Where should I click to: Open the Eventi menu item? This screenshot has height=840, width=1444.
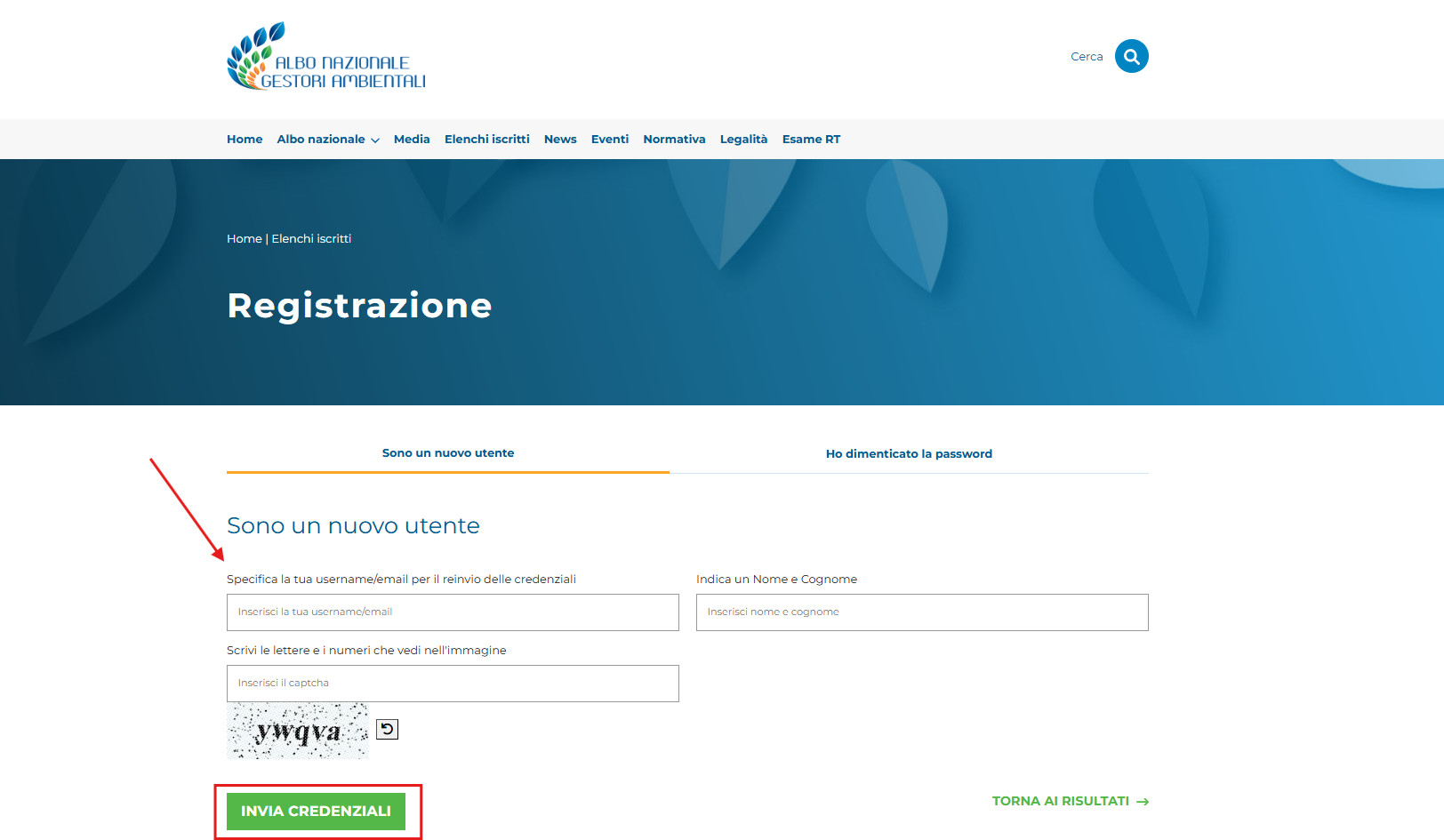click(x=610, y=140)
